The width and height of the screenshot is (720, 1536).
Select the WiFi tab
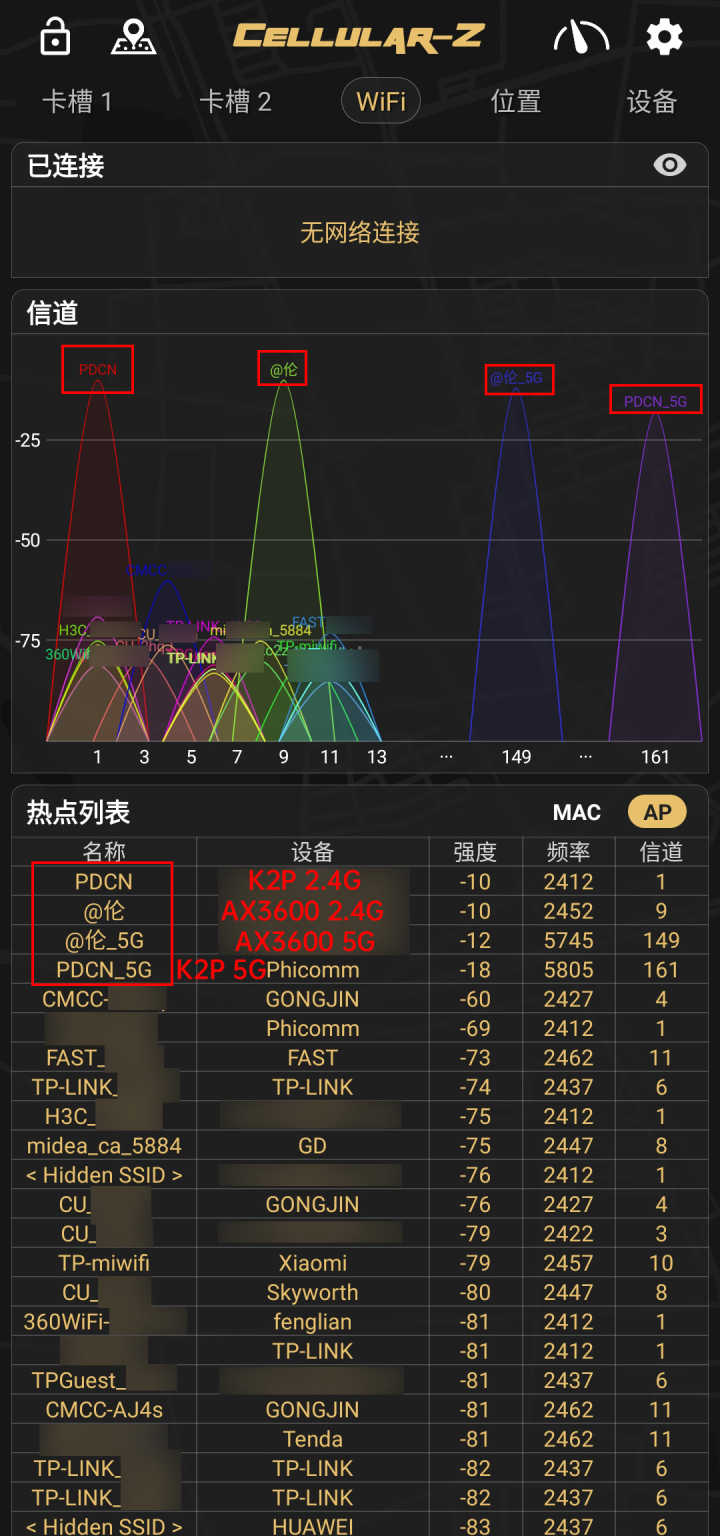380,102
